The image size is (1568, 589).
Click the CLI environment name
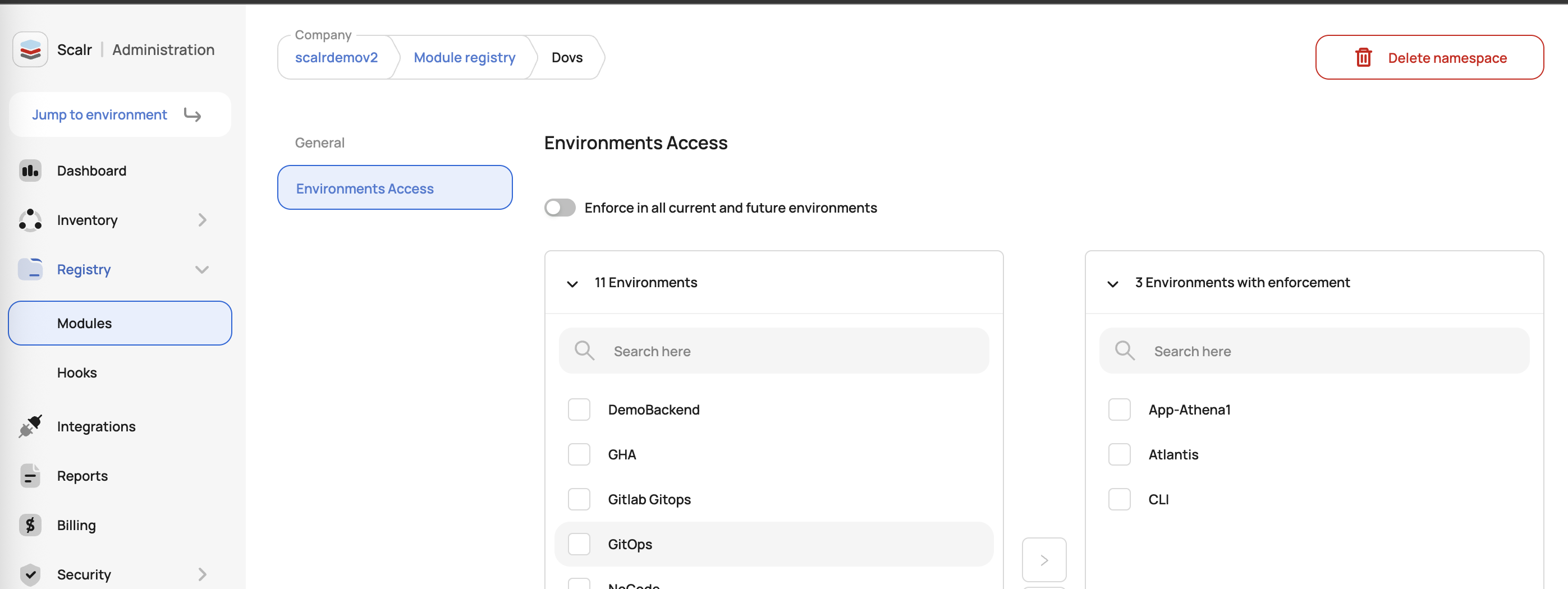coord(1158,500)
